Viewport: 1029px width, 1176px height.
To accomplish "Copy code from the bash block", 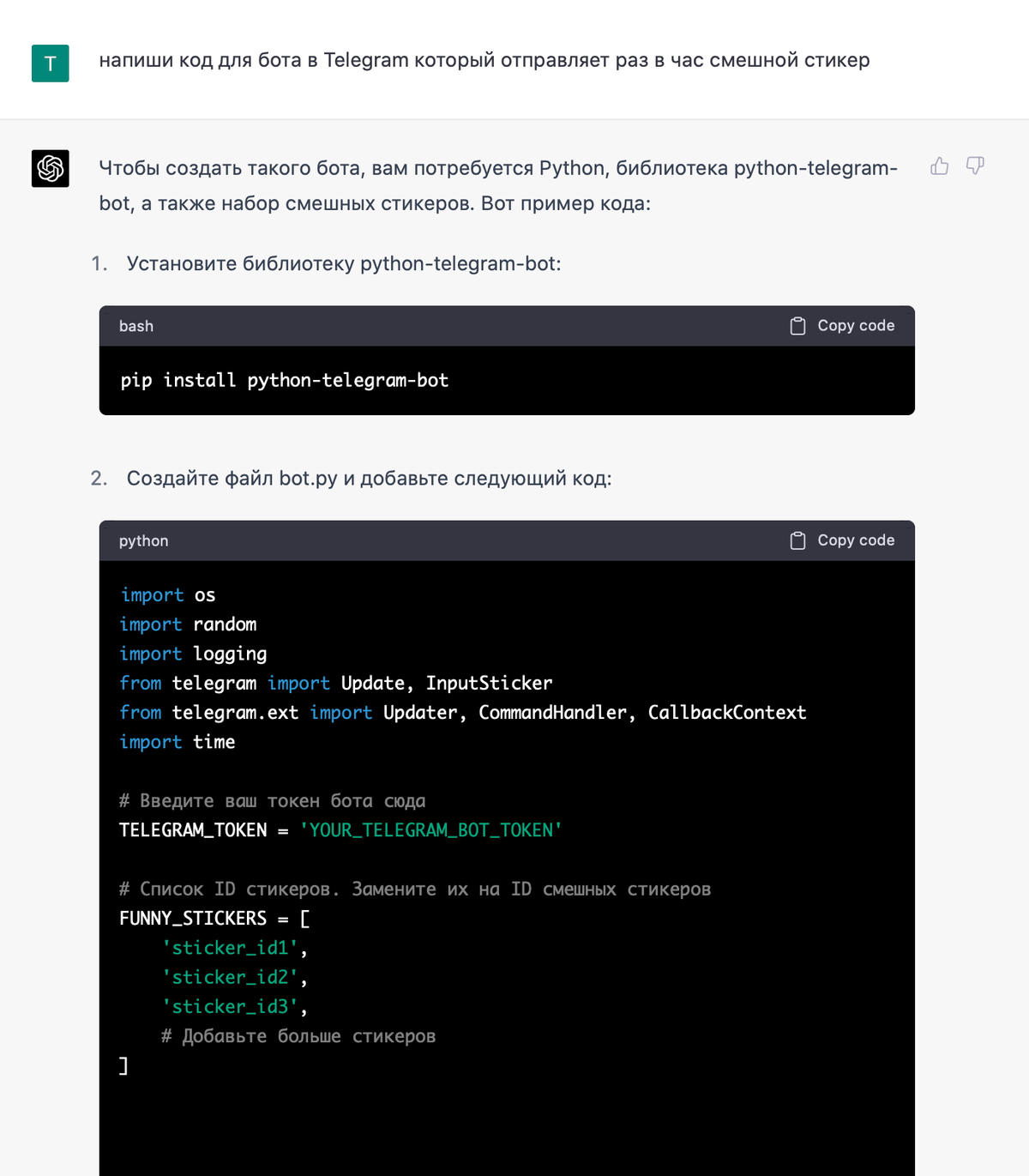I will point(842,326).
